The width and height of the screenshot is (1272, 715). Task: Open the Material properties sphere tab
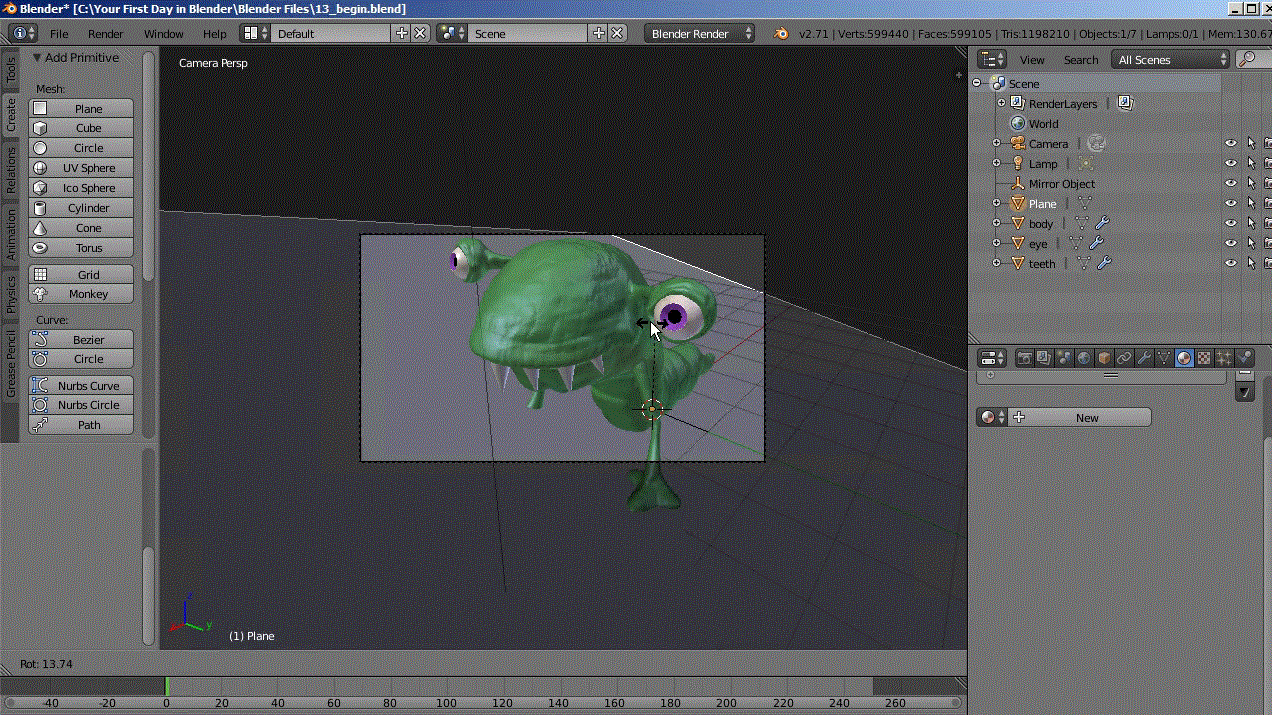pos(1184,358)
